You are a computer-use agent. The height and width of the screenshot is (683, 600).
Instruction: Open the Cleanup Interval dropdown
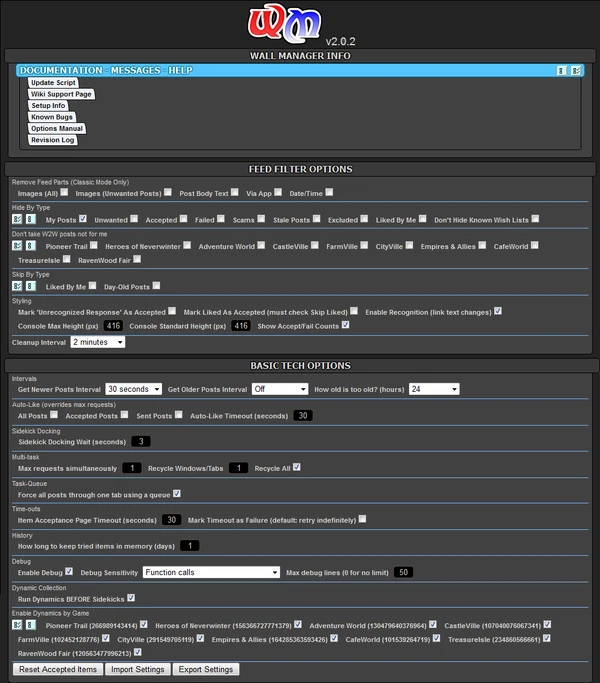[x=98, y=342]
